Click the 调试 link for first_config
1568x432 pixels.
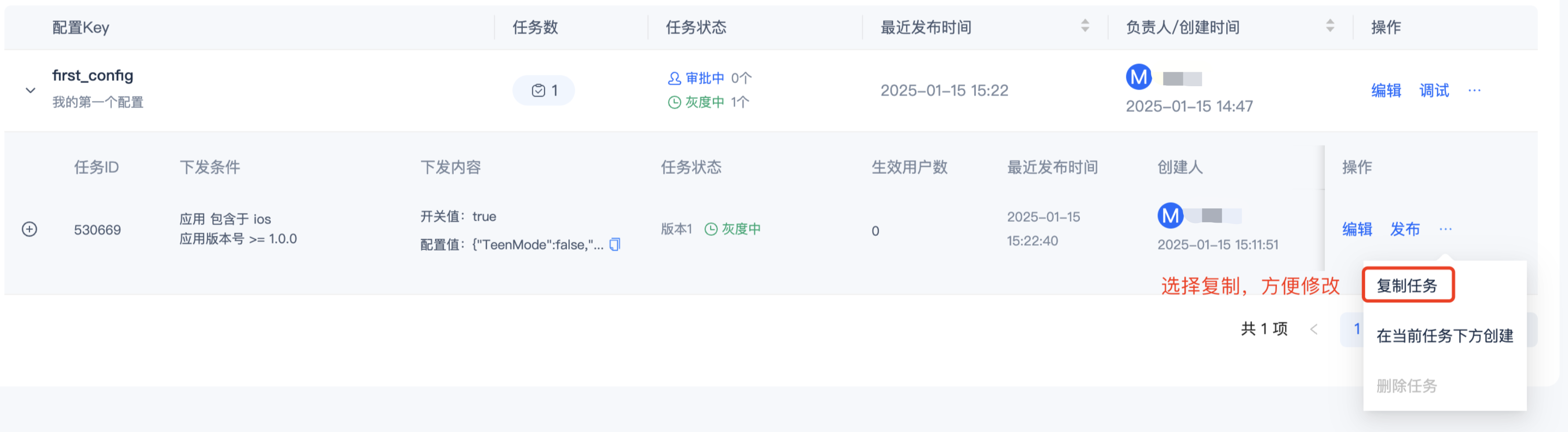[1434, 90]
